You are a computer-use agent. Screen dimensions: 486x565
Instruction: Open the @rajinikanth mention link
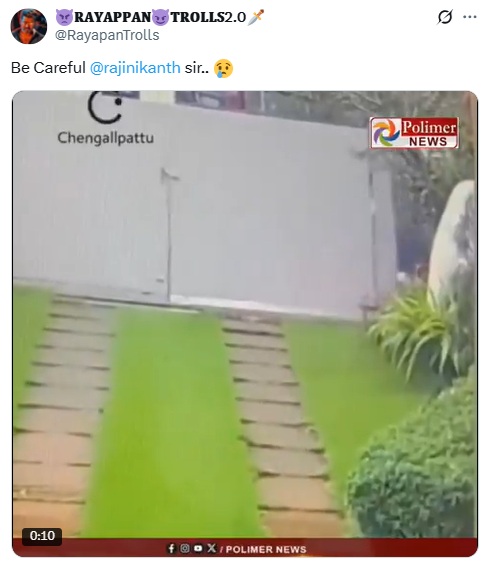pyautogui.click(x=135, y=68)
